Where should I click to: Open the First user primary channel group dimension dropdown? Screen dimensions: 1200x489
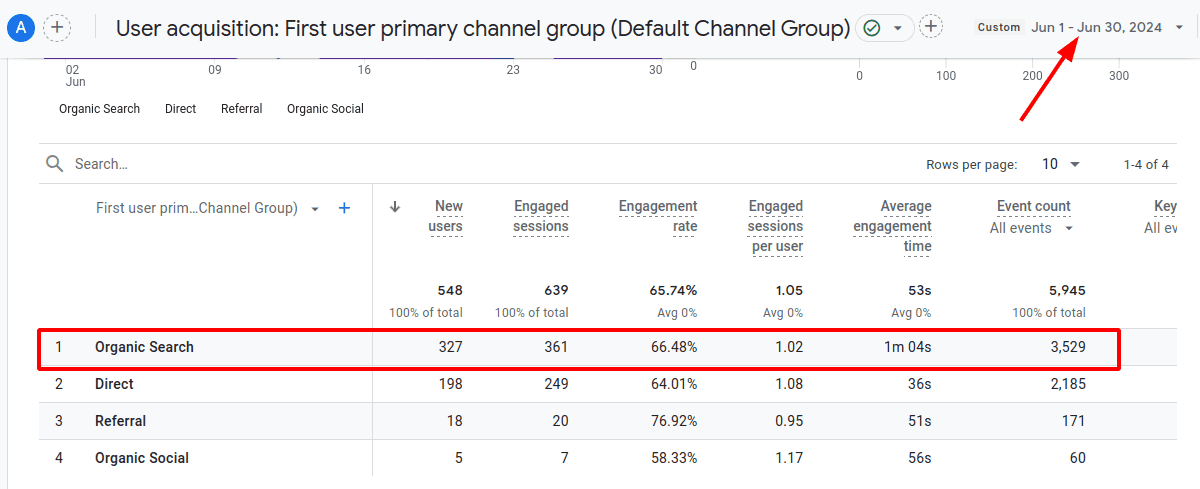pyautogui.click(x=315, y=209)
